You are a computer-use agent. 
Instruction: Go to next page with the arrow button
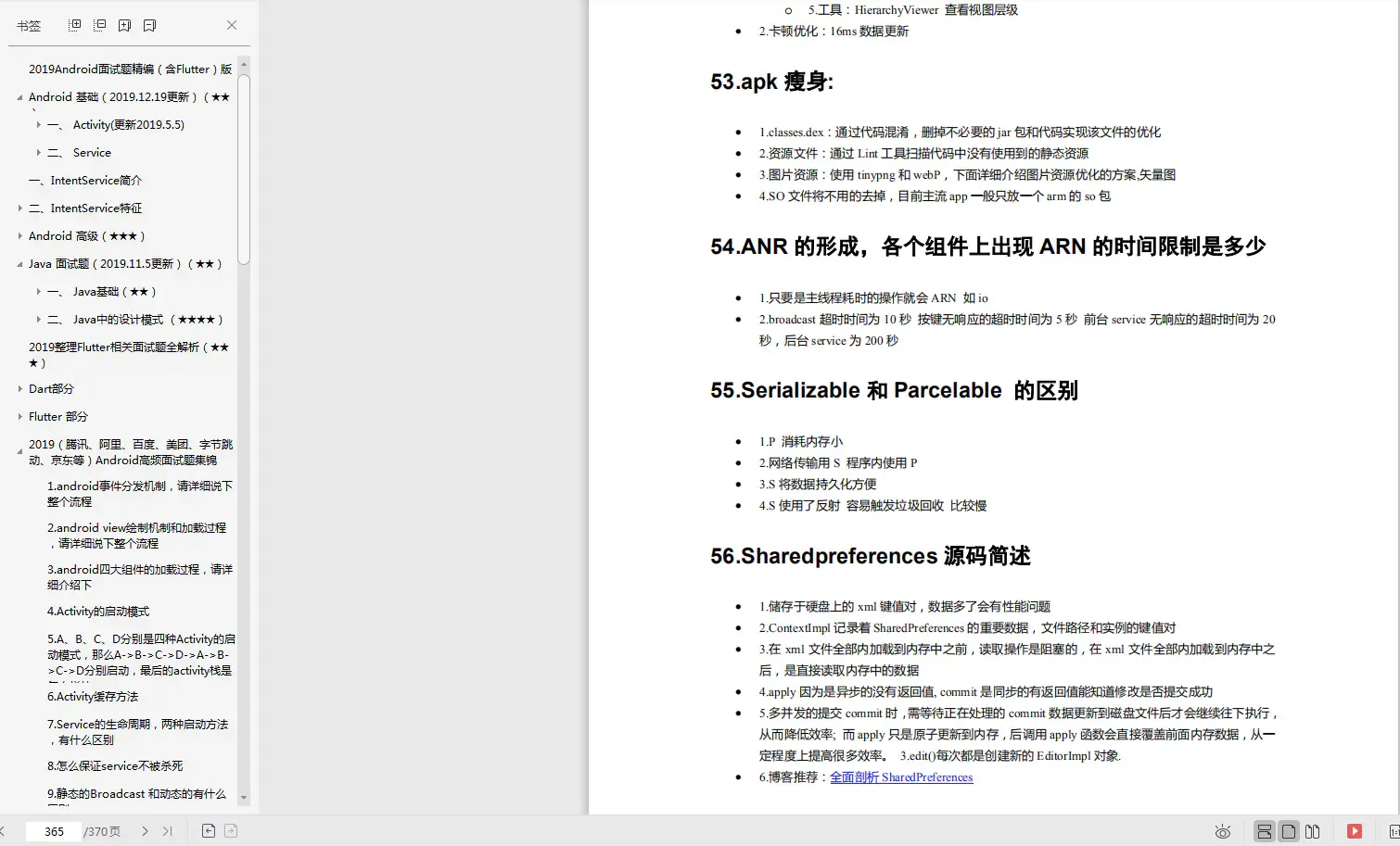pyautogui.click(x=146, y=830)
